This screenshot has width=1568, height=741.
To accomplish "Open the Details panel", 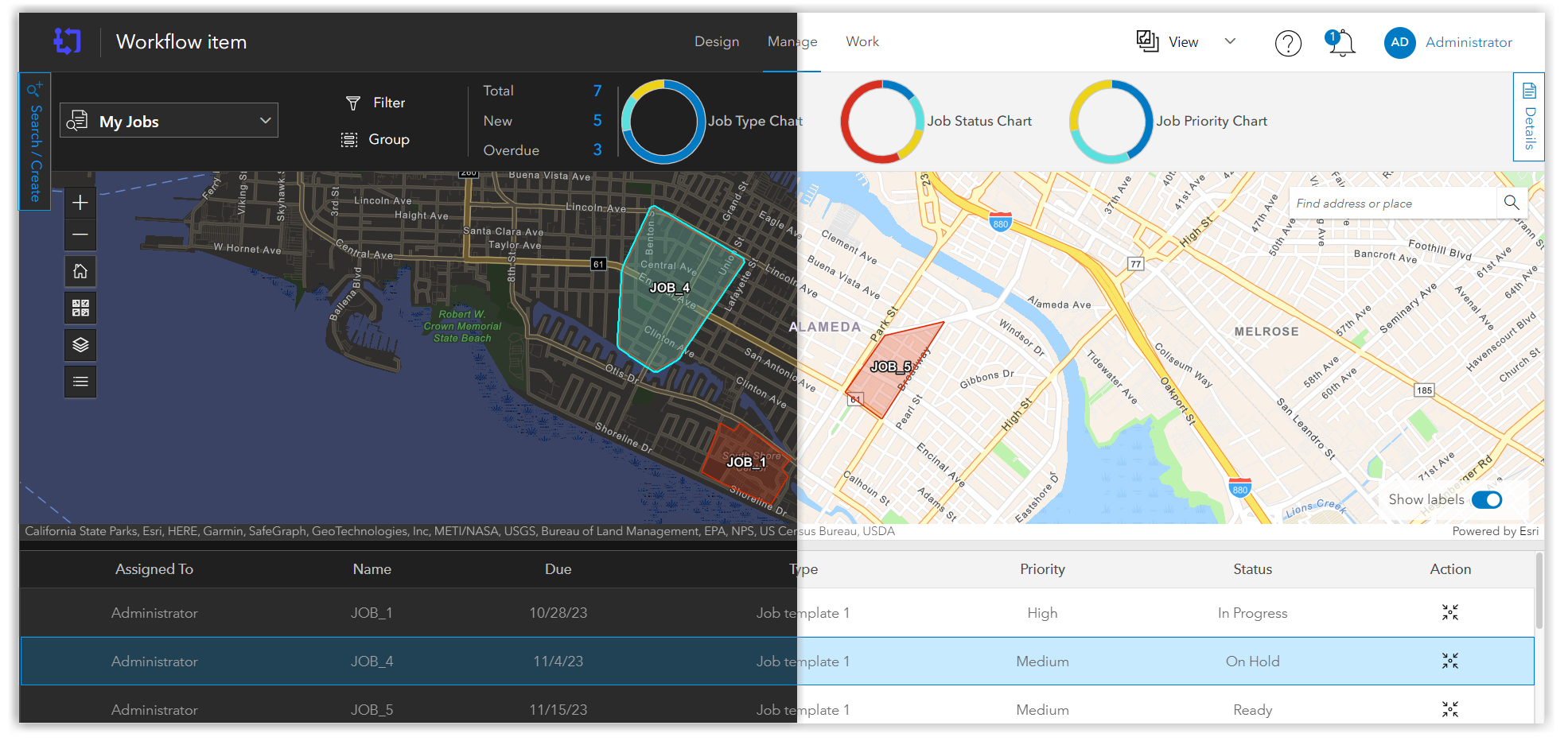I will (x=1527, y=118).
